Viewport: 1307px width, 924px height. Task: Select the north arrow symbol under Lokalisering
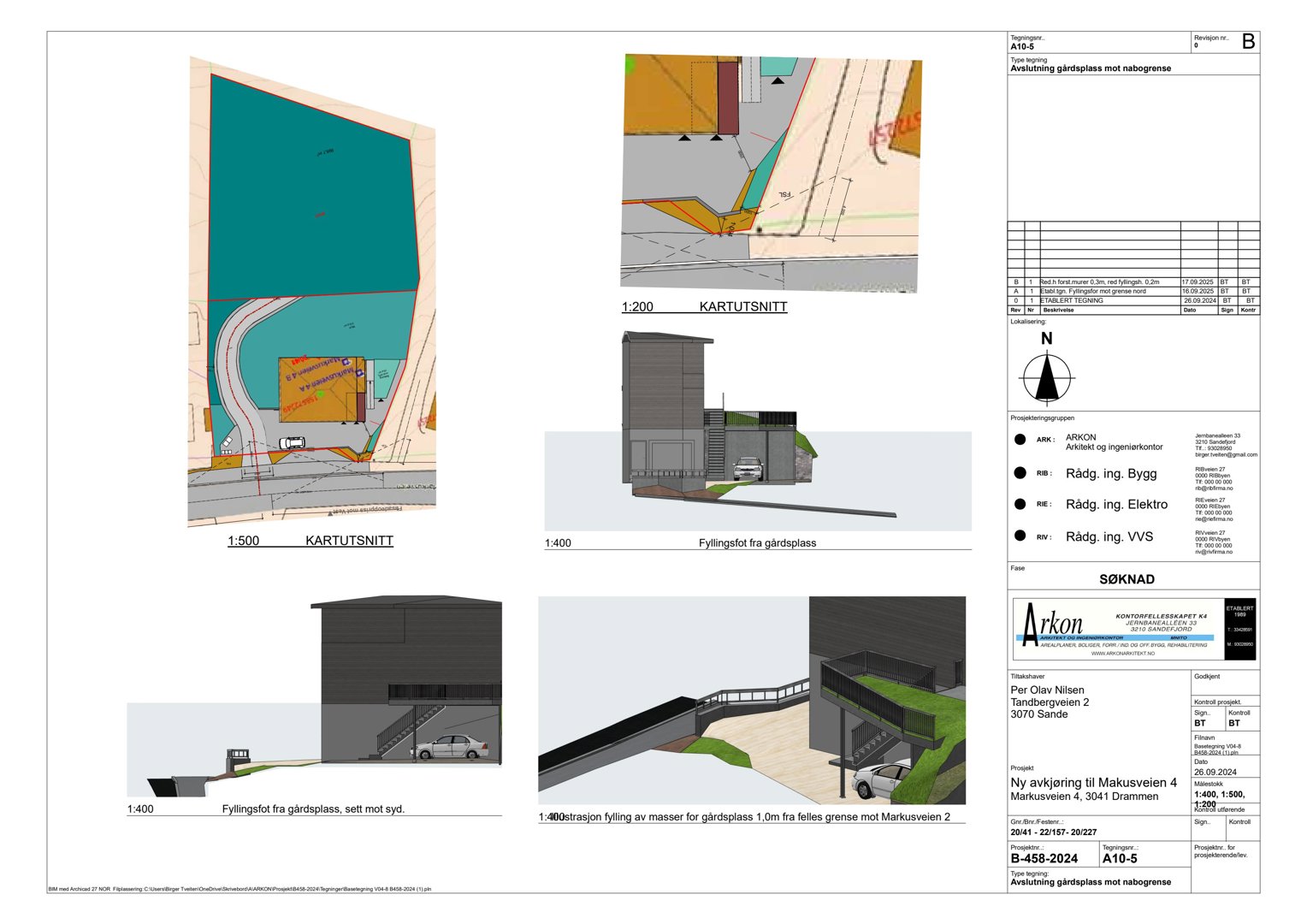click(1045, 381)
